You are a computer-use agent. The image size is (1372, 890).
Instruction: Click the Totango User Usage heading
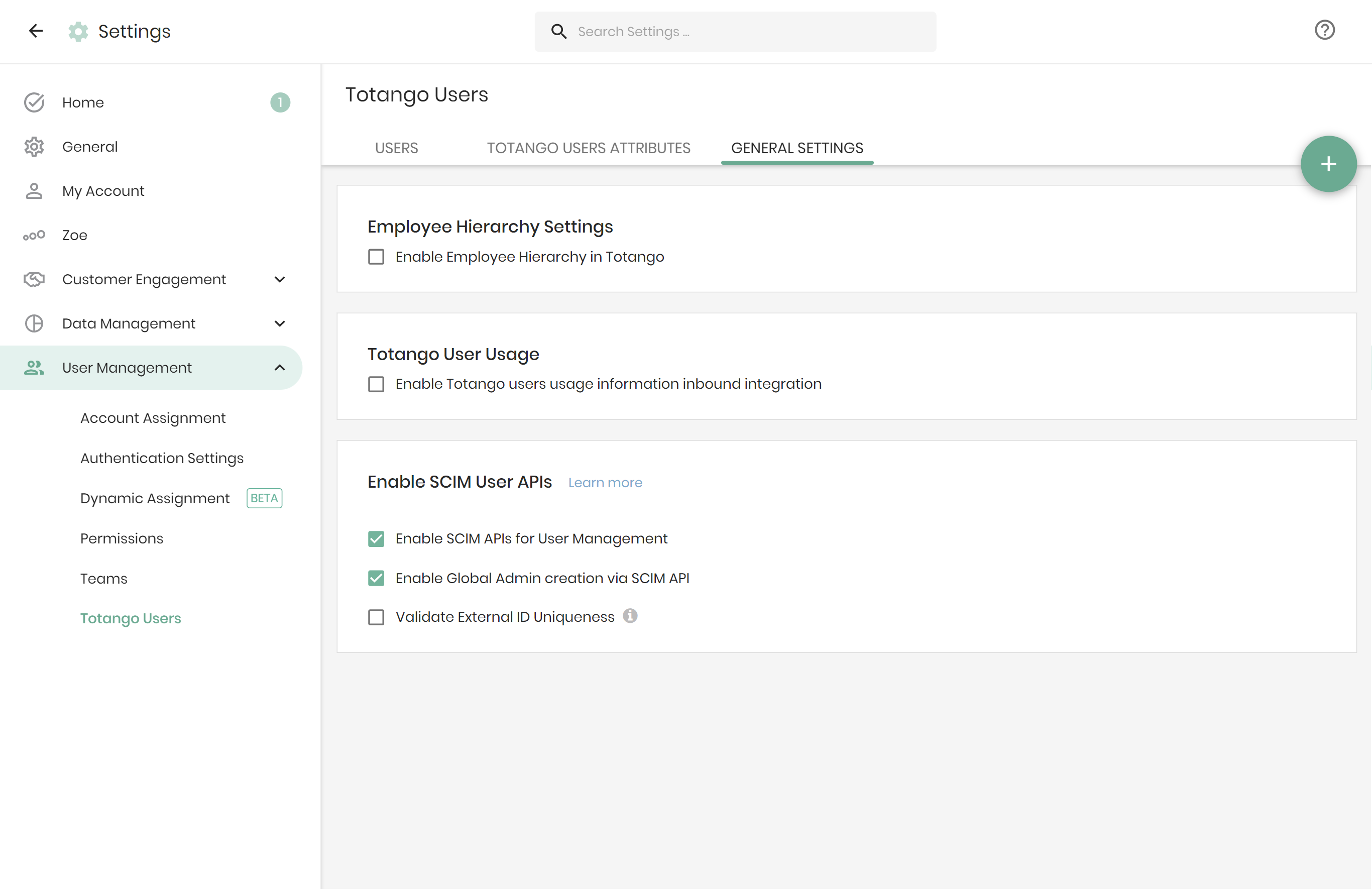point(453,355)
